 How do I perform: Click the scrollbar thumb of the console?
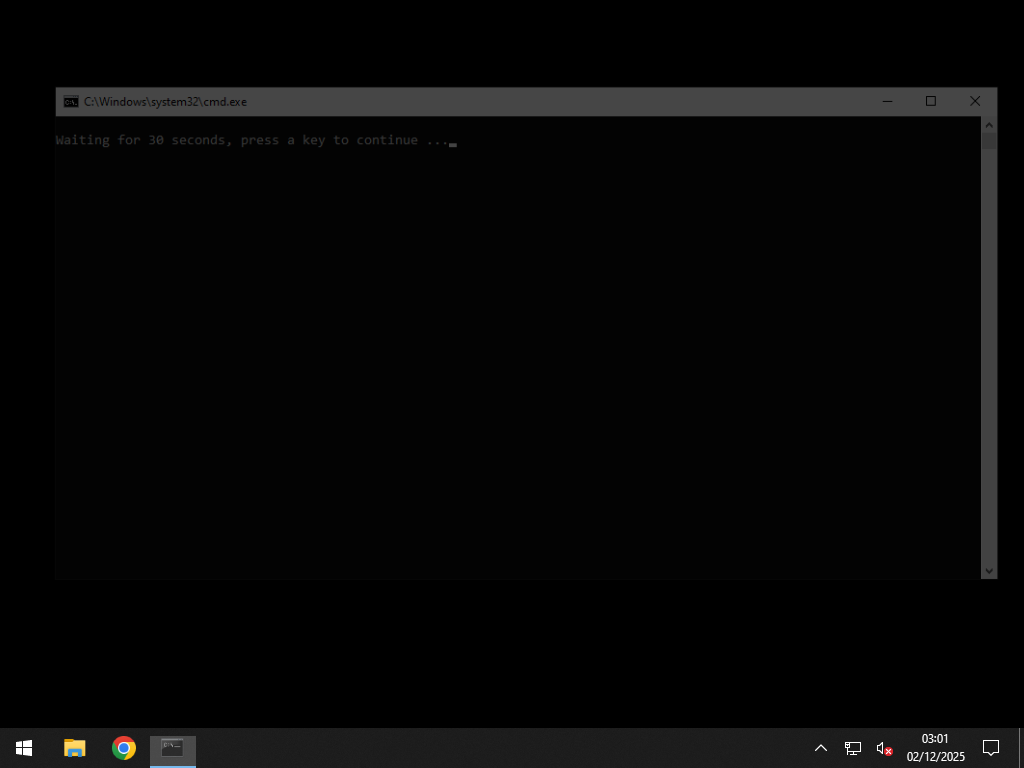point(989,140)
